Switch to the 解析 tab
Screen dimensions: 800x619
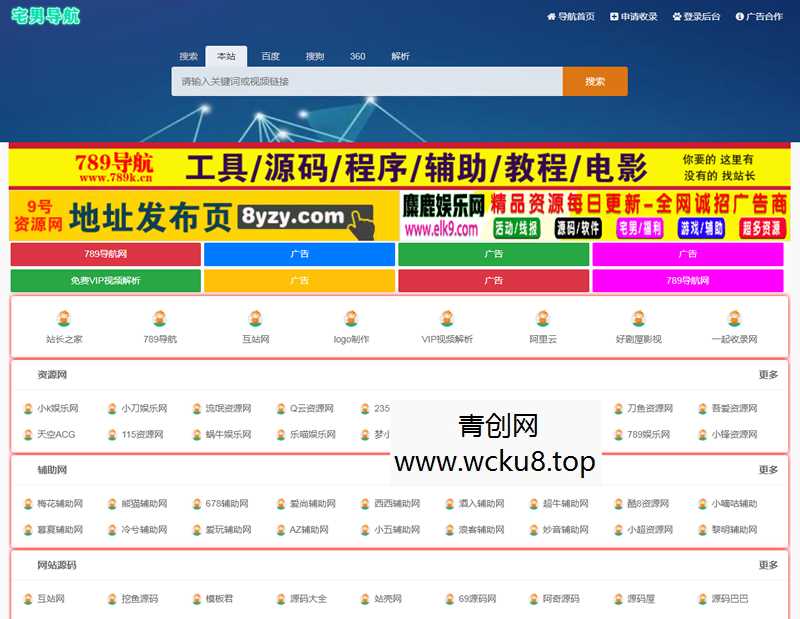pyautogui.click(x=399, y=57)
